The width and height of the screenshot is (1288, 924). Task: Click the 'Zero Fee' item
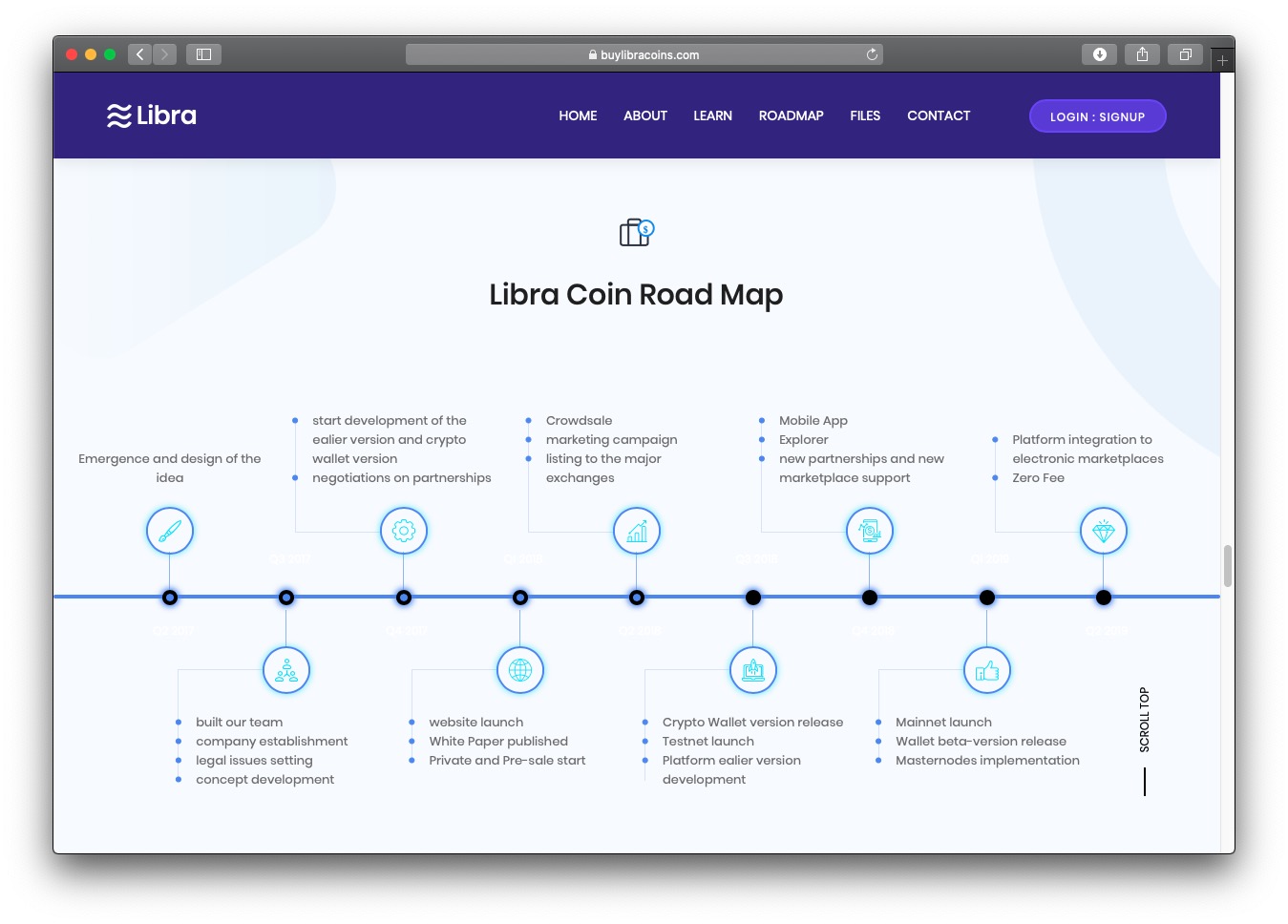click(x=1039, y=478)
